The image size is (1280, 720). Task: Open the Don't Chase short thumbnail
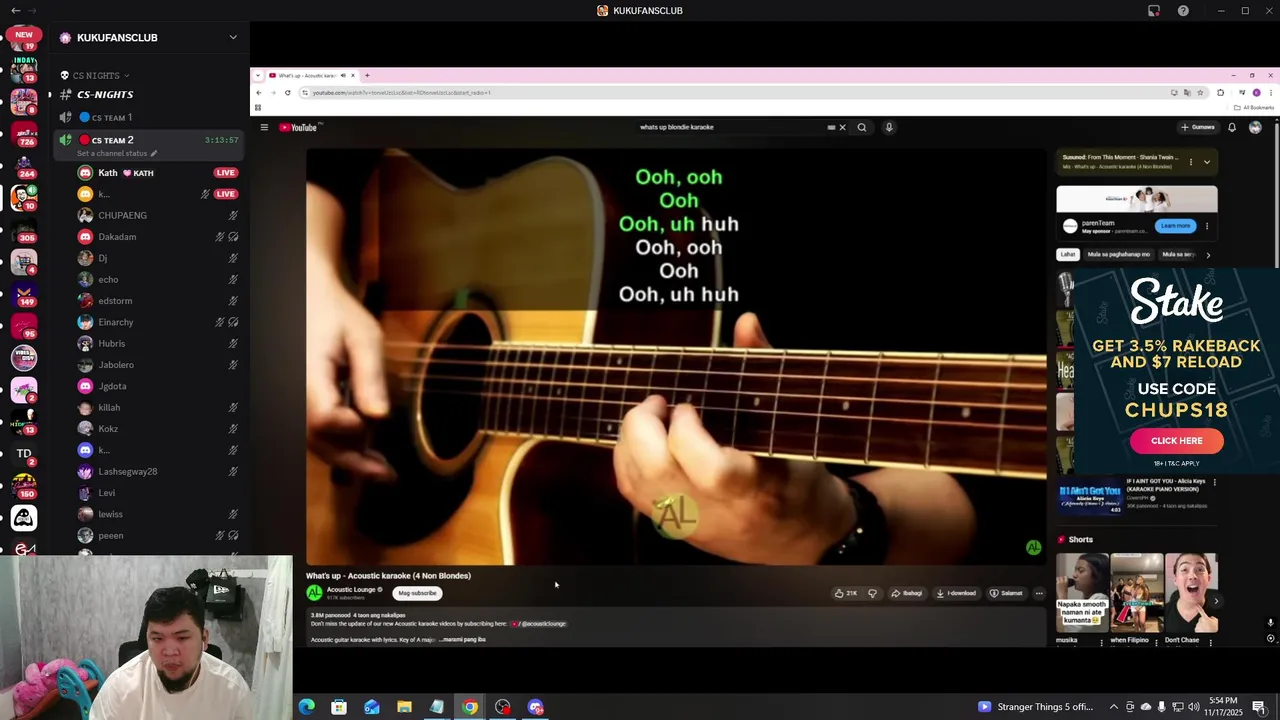click(x=1190, y=593)
